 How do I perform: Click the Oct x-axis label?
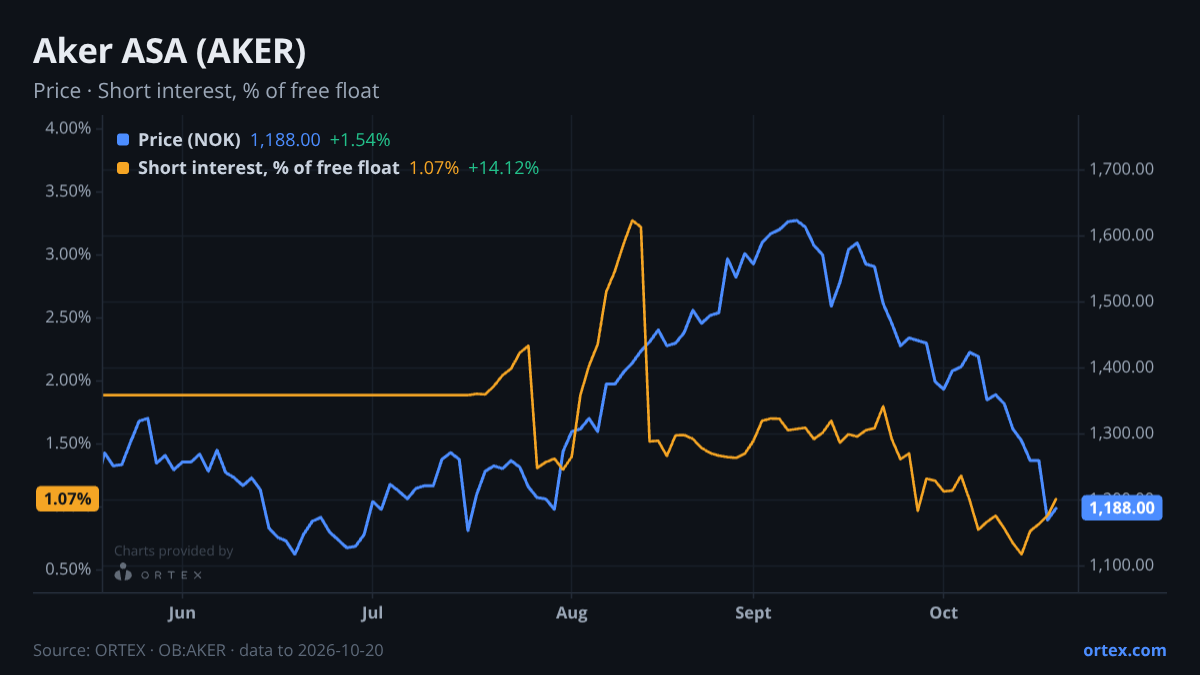[x=944, y=612]
